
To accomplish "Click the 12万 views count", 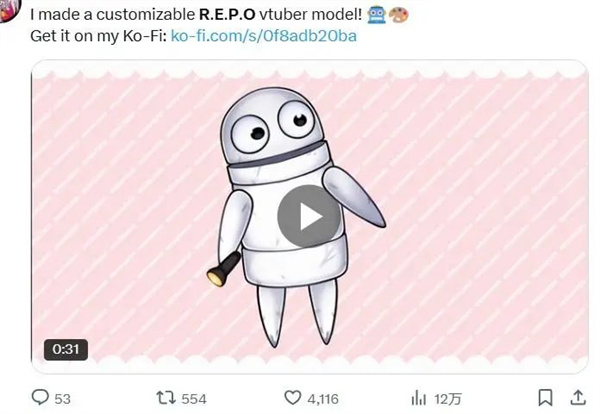I will pos(448,399).
